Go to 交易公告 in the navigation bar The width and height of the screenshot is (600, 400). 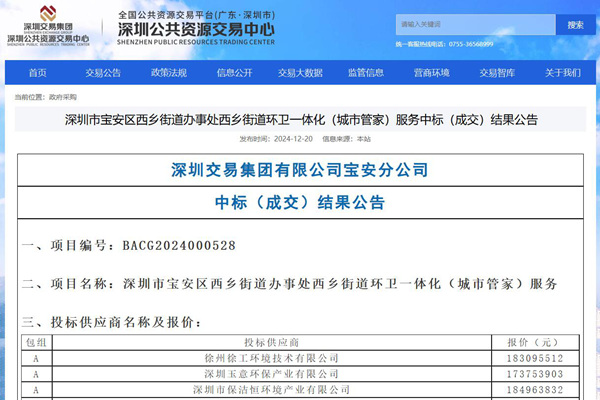click(103, 73)
